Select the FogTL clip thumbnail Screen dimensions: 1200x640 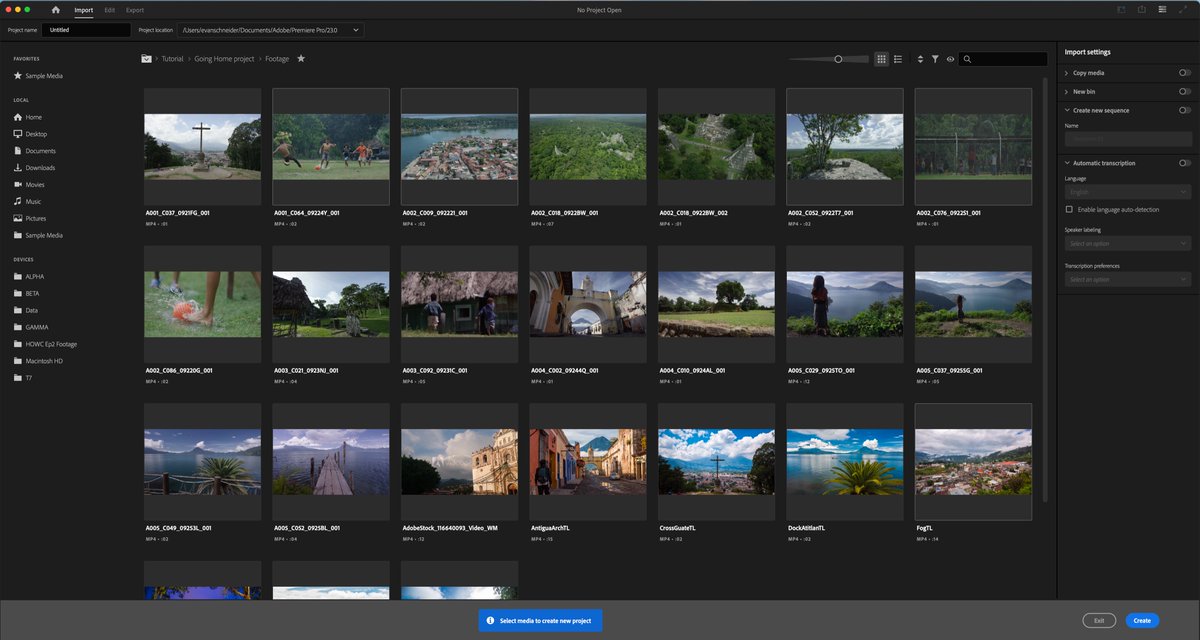tap(973, 462)
